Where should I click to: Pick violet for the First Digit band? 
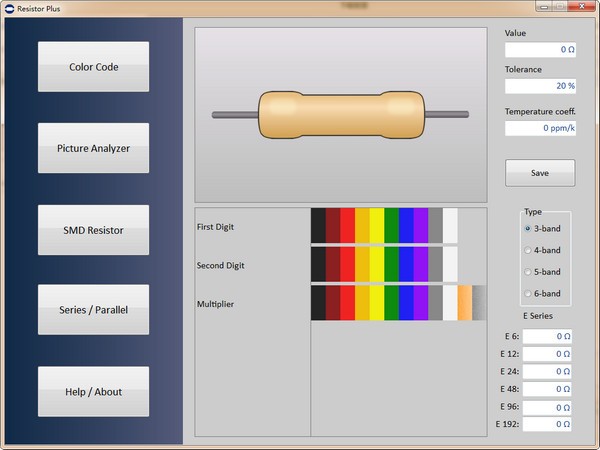pos(421,225)
